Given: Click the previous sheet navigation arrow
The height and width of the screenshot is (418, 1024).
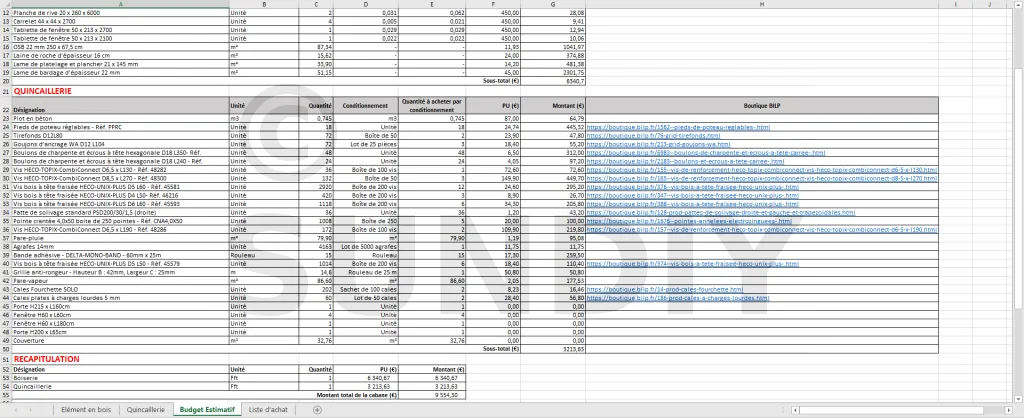Looking at the screenshot, I should (18, 410).
